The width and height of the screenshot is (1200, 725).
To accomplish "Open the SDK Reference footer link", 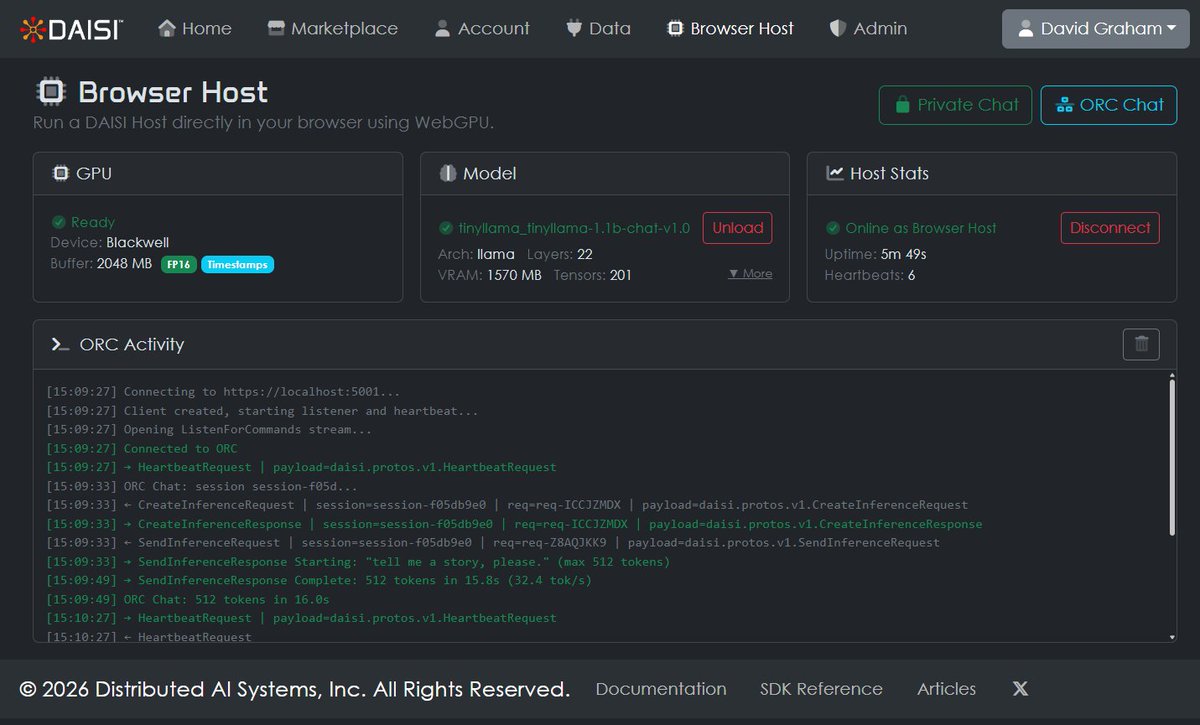I will pos(821,688).
